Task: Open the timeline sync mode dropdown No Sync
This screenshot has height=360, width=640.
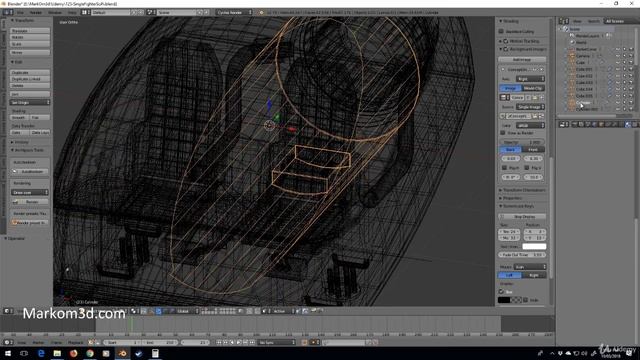Action: pos(276,342)
